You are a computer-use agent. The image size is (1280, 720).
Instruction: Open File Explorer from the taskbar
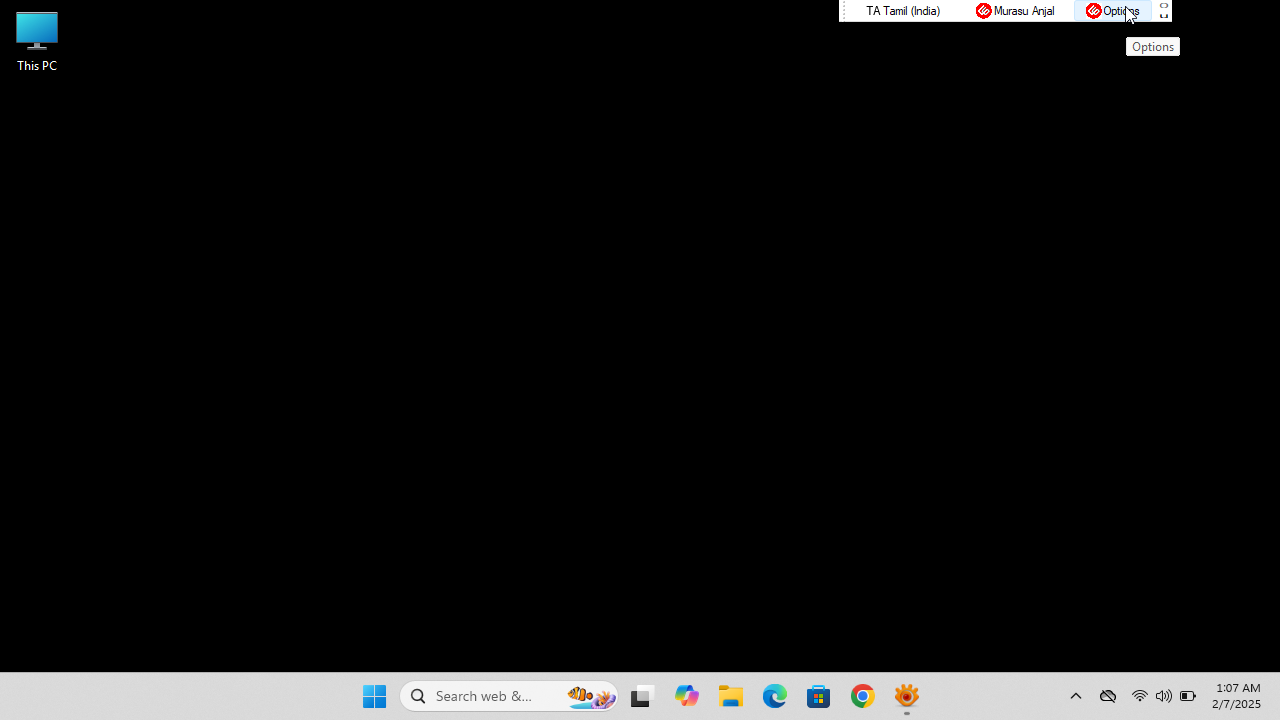731,696
